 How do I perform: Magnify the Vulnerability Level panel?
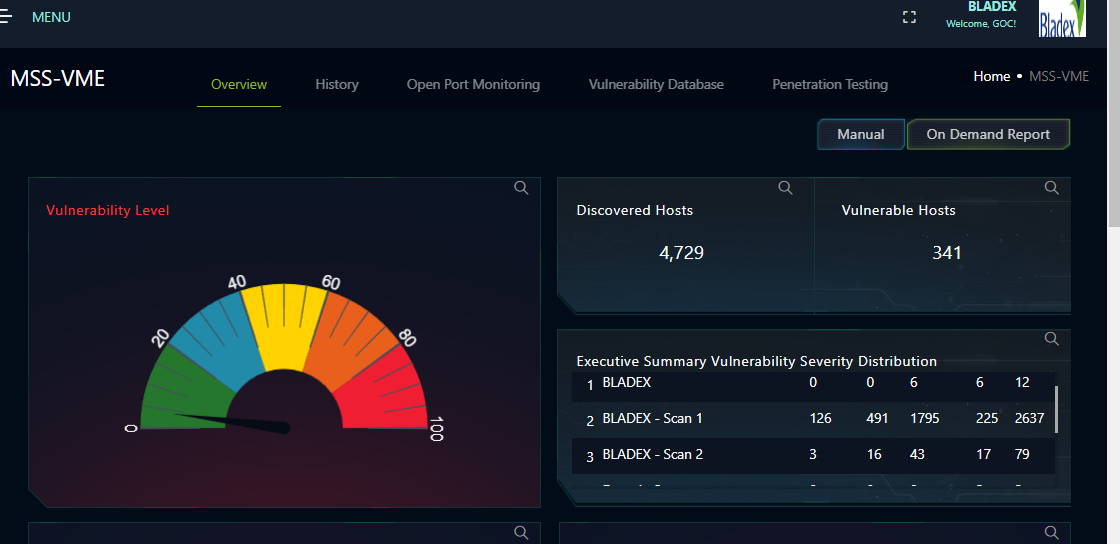click(x=521, y=188)
